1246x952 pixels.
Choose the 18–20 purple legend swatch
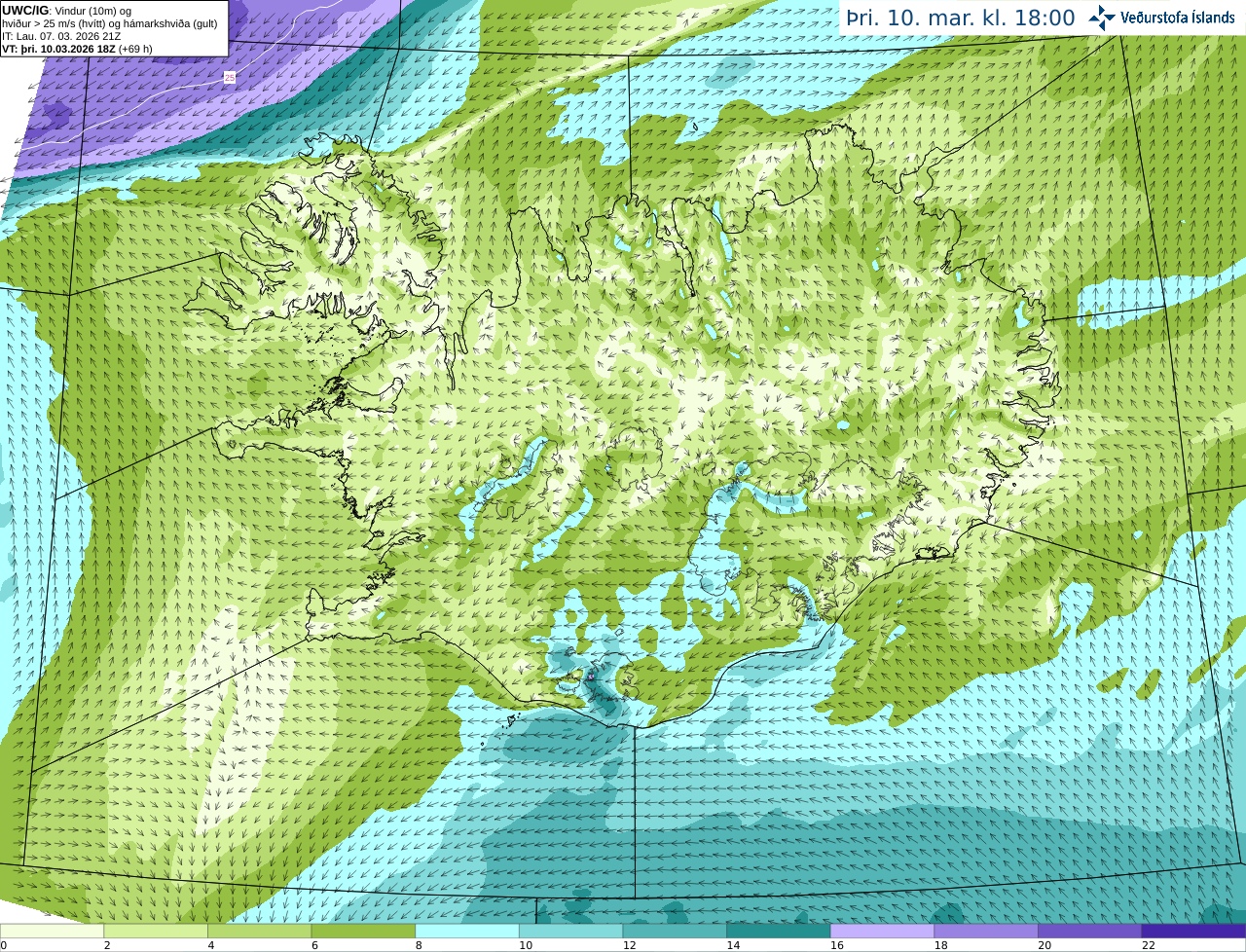[x=986, y=932]
